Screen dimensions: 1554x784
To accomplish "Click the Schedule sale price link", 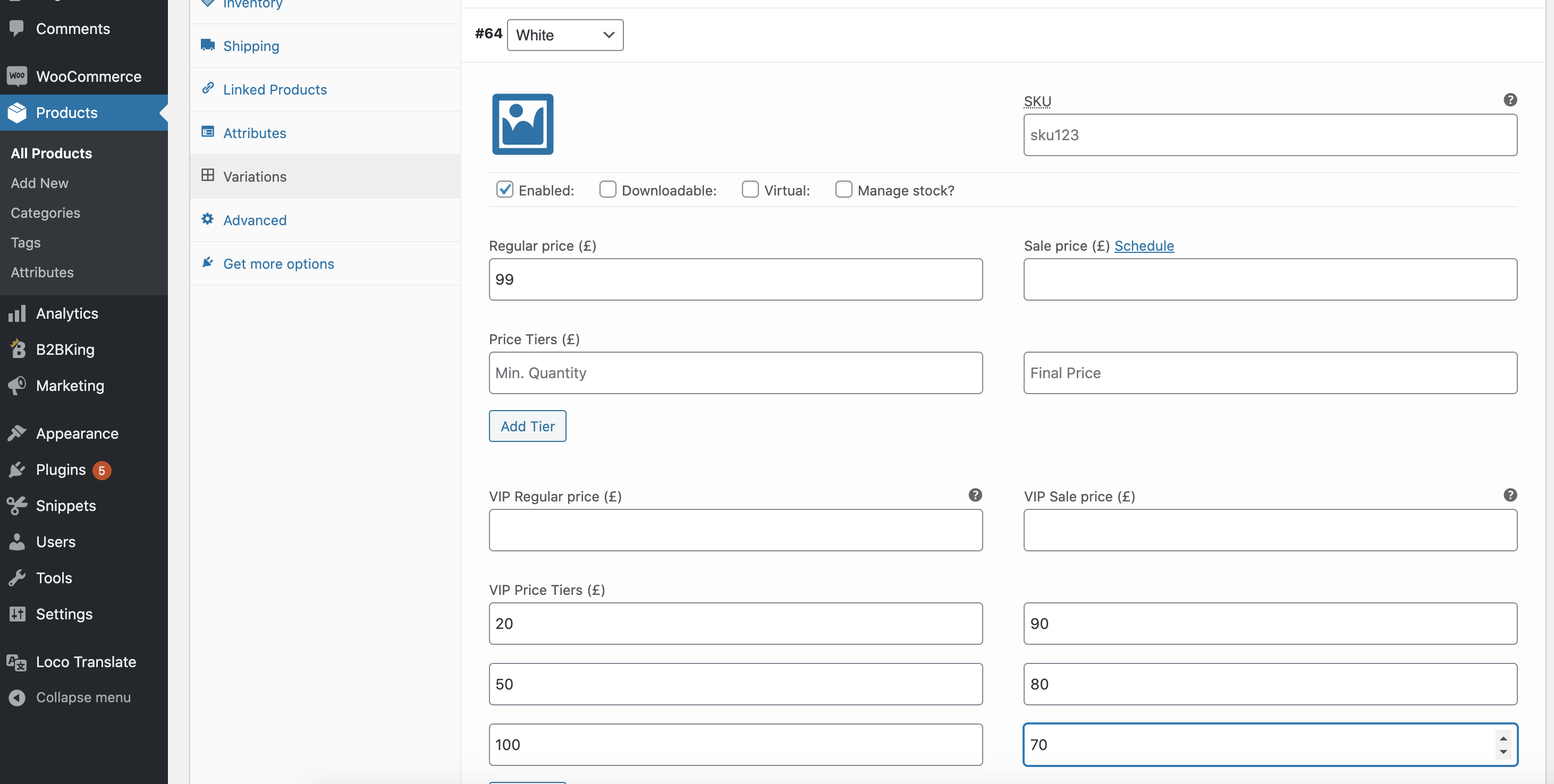I will [1144, 245].
